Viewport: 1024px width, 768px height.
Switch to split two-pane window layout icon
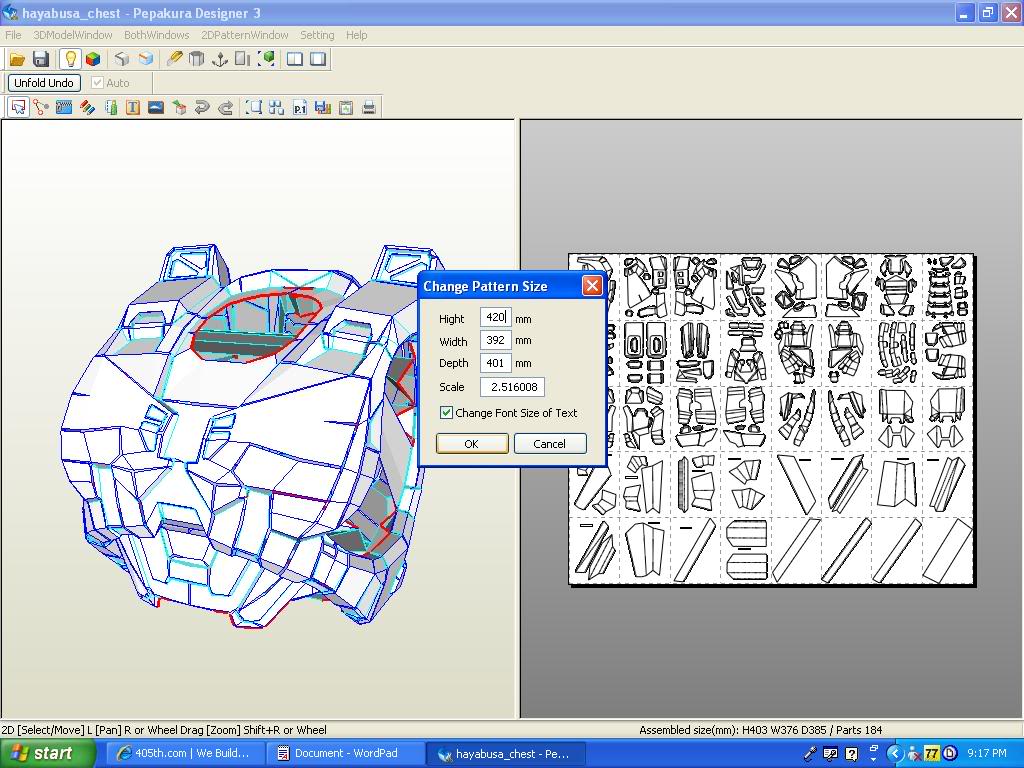point(295,59)
